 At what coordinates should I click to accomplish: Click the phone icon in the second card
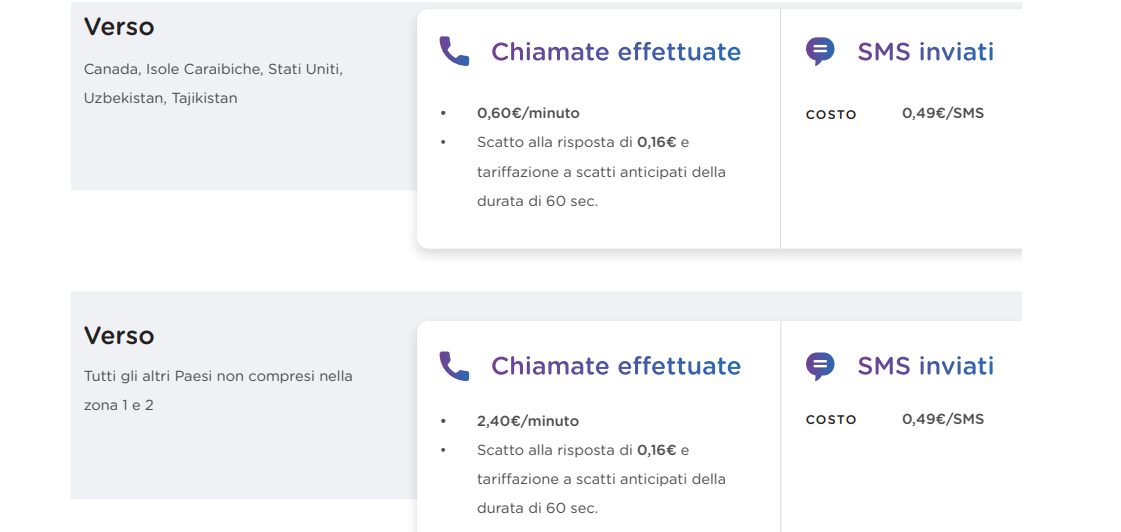coord(454,365)
